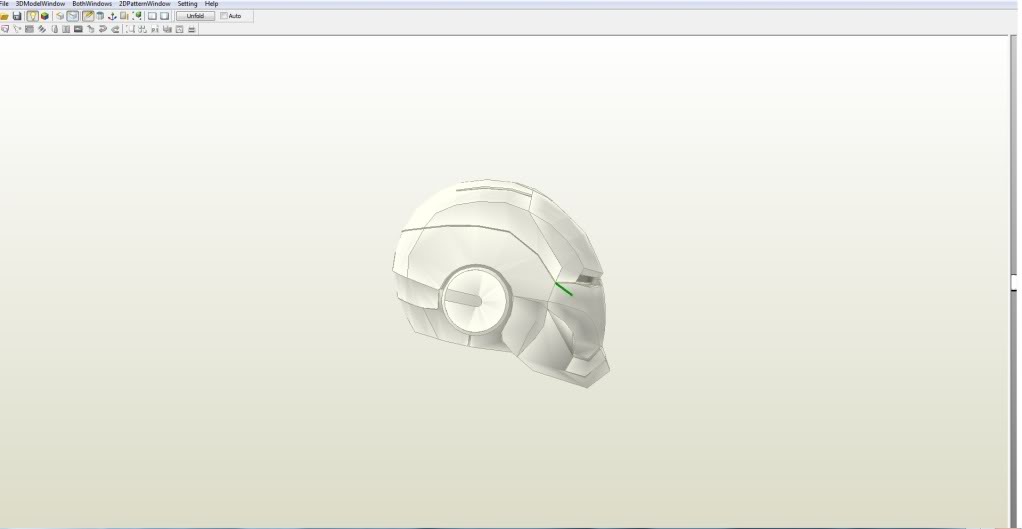Click the green cube with corner markers
Screen dimensions: 1022x529
pyautogui.click(x=137, y=16)
